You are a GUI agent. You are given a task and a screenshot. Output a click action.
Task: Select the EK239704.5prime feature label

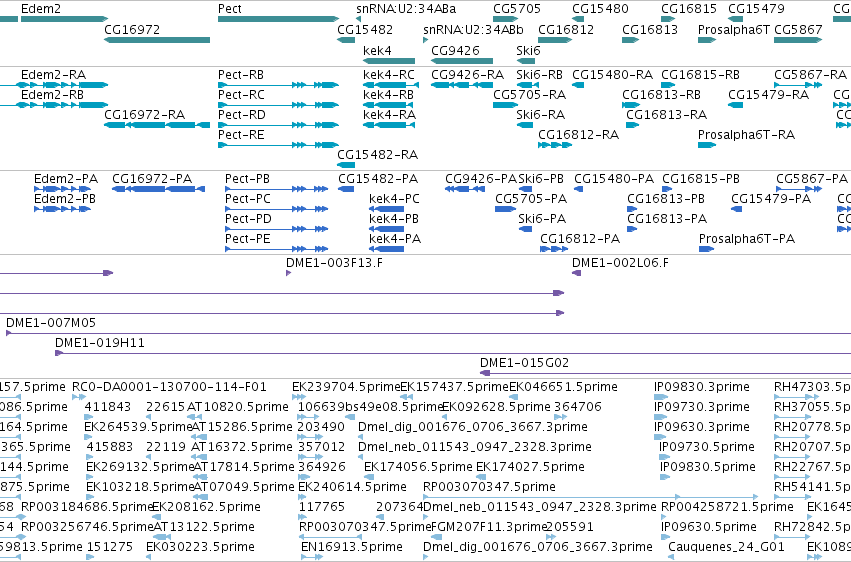pos(346,387)
